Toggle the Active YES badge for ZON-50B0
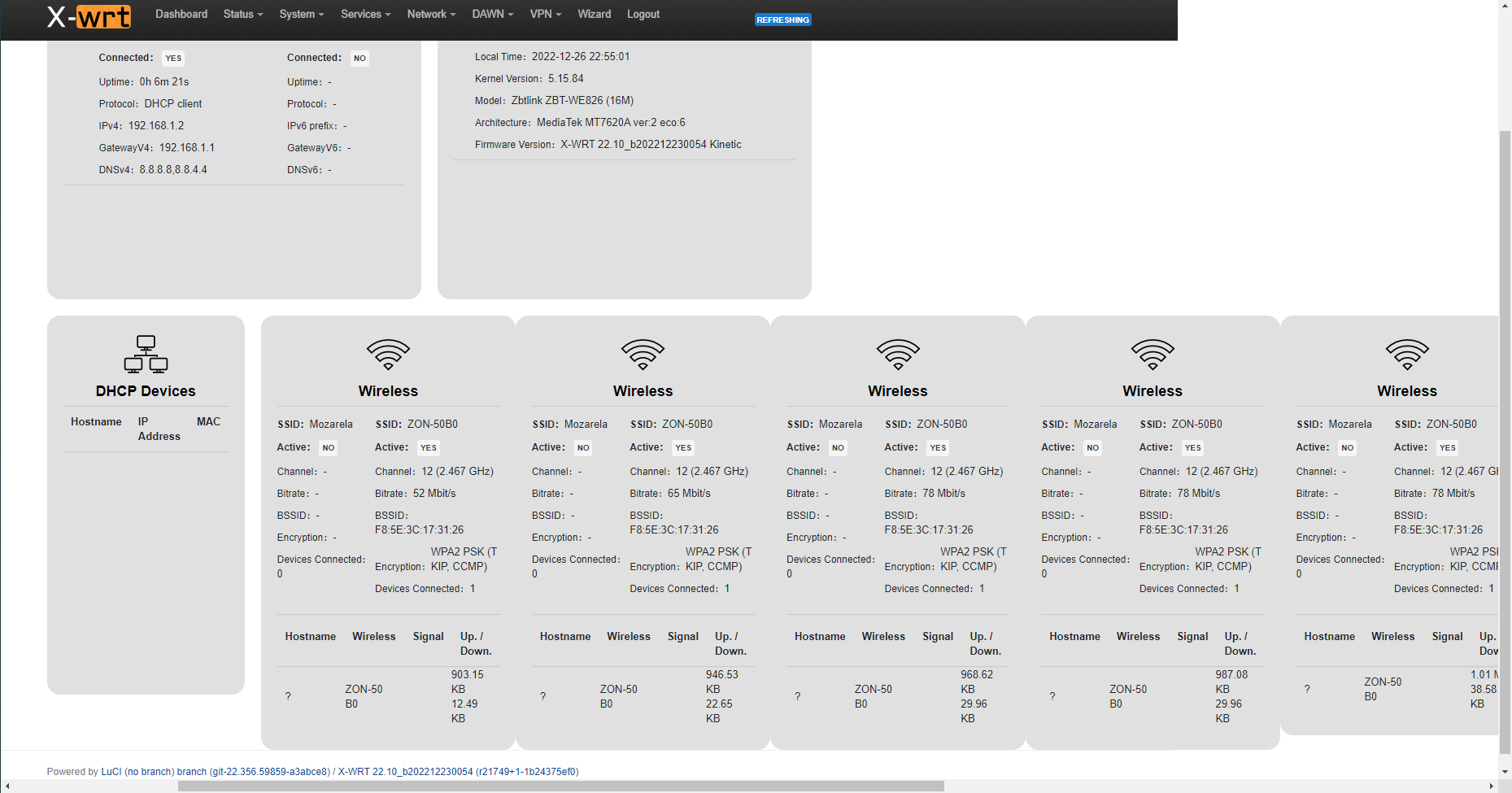The width and height of the screenshot is (1512, 793). pyautogui.click(x=428, y=447)
